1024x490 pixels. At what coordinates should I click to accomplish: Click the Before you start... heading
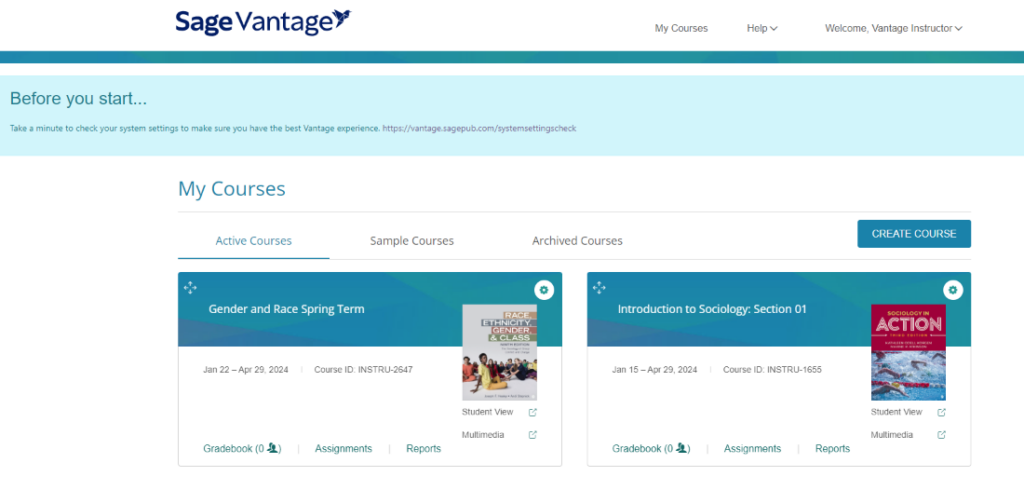tap(78, 99)
